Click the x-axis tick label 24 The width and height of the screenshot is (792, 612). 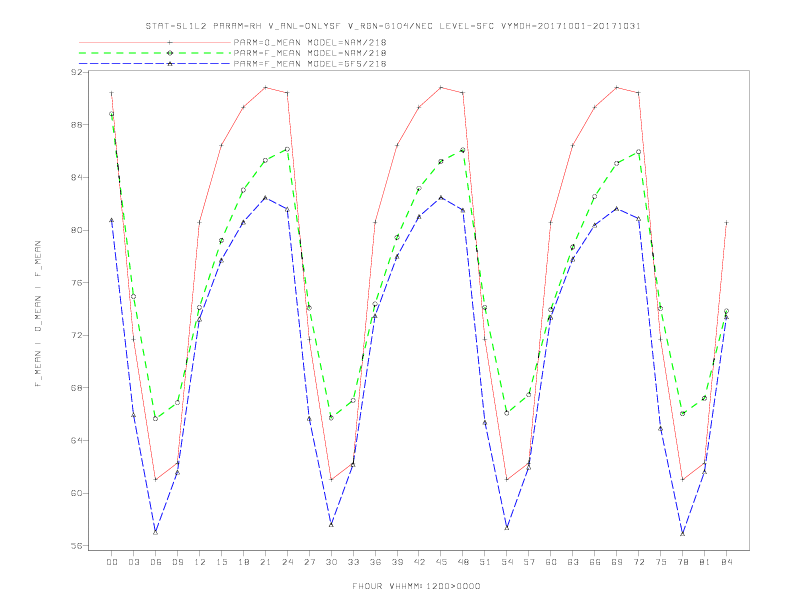(x=287, y=562)
